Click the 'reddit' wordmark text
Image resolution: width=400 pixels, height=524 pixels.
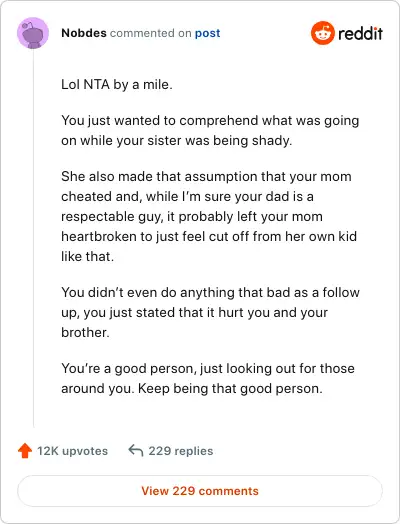tap(361, 33)
